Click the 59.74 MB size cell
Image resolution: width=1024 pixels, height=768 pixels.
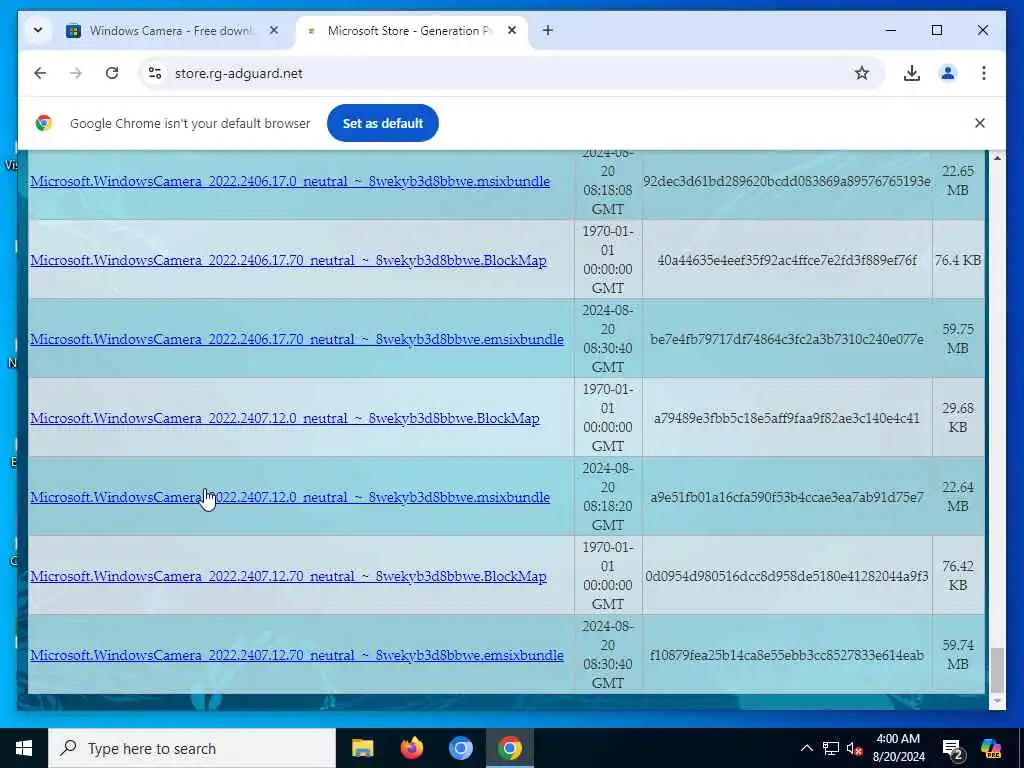pos(958,655)
